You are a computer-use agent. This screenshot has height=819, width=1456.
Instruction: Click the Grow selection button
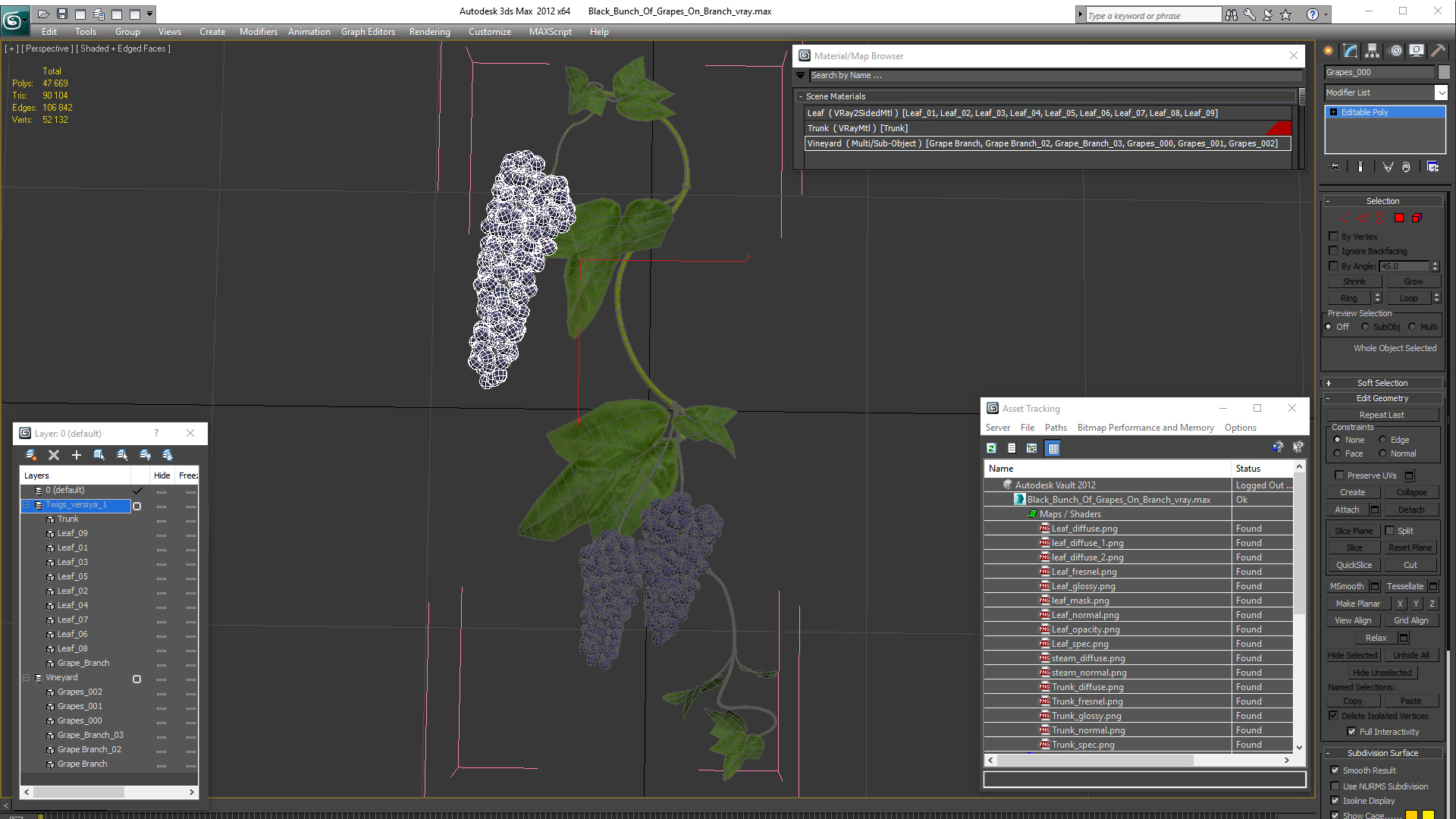pyautogui.click(x=1413, y=281)
